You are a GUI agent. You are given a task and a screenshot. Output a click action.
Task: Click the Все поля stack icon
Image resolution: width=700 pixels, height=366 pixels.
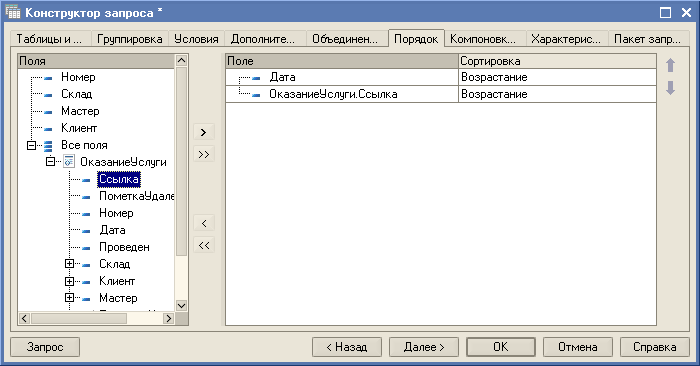point(48,146)
